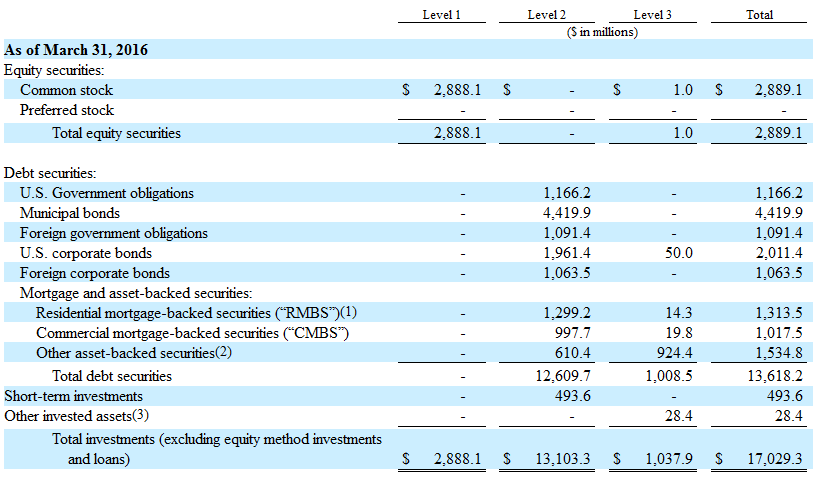813x477 pixels.
Task: Select CMBS Total value 1,017.5
Action: (779, 333)
